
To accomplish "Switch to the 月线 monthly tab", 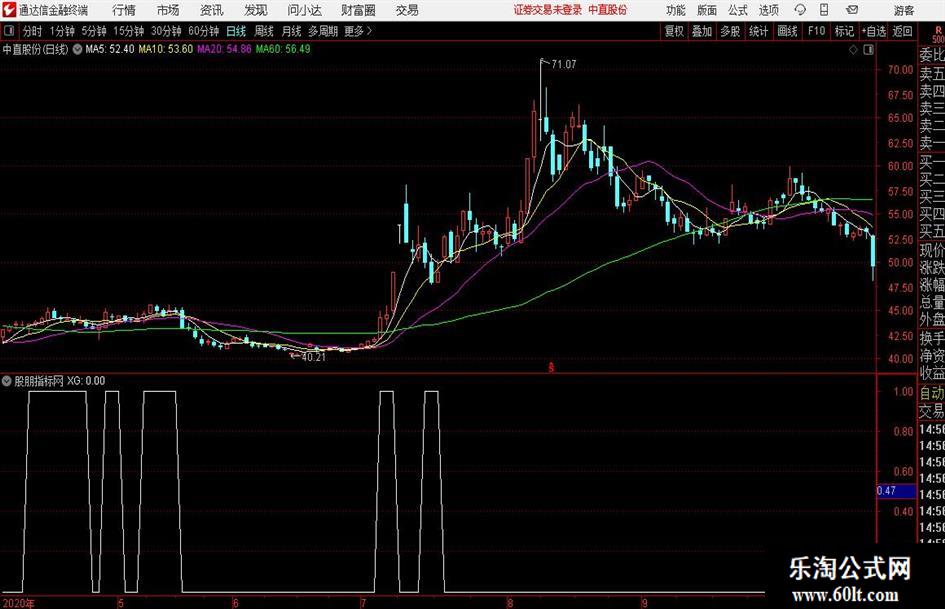I will click(x=292, y=31).
